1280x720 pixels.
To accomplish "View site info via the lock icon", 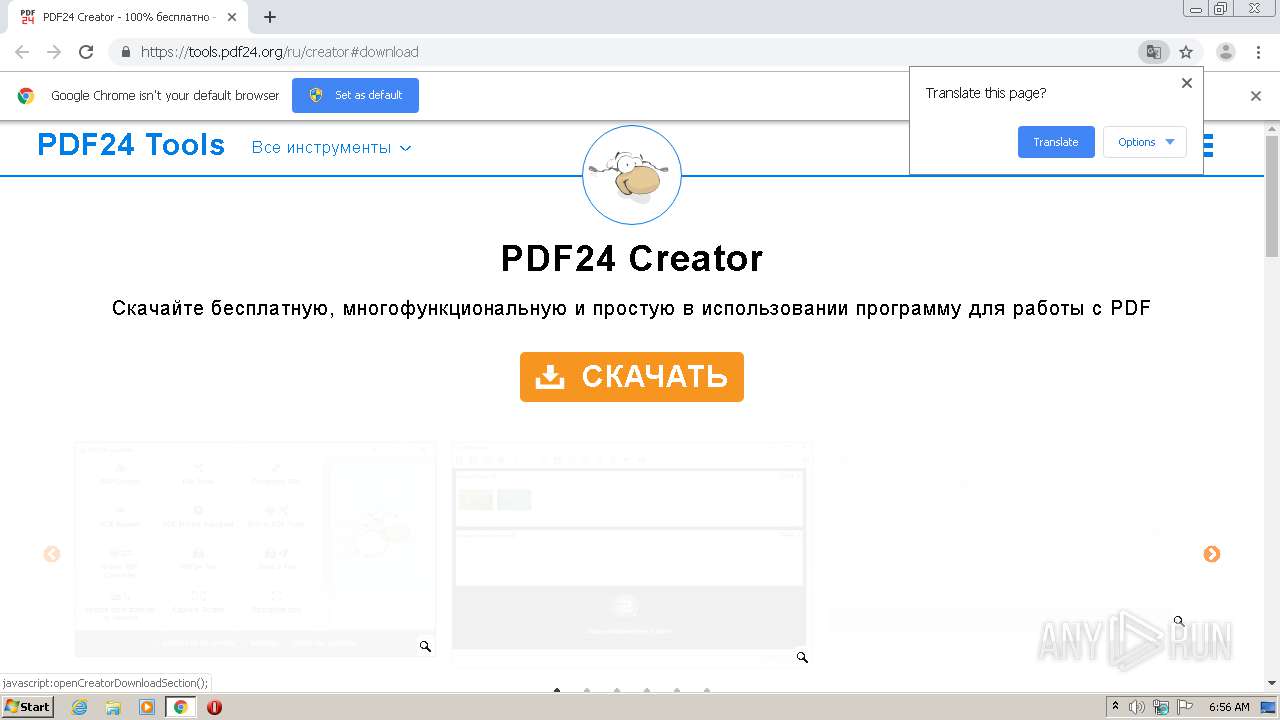I will (x=126, y=52).
